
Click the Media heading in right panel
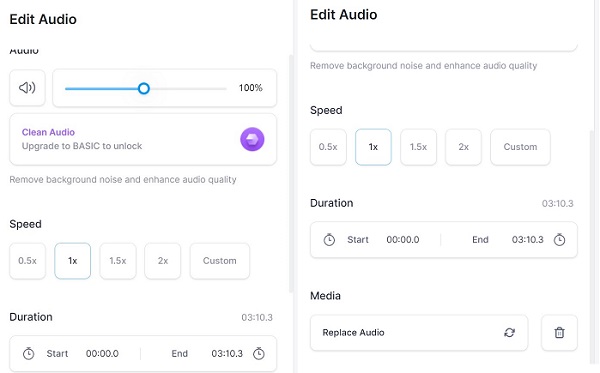coord(325,296)
